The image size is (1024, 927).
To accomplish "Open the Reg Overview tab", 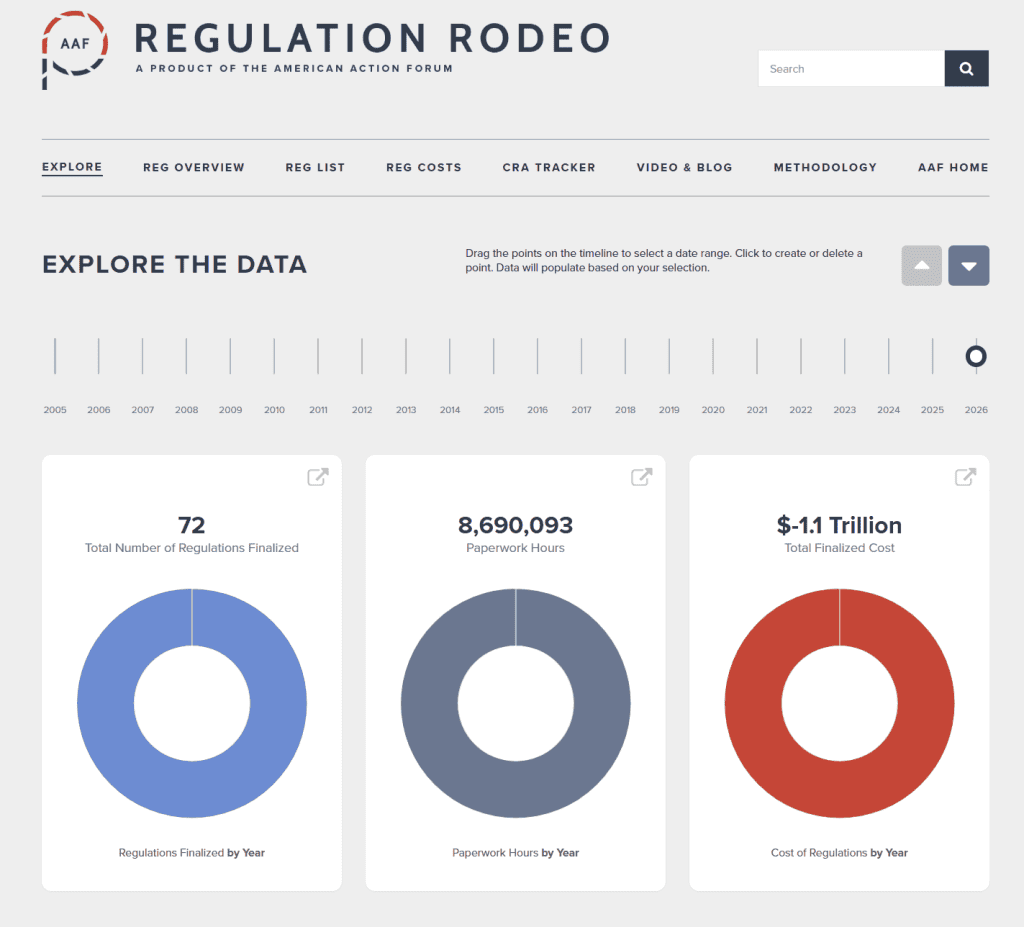I will pyautogui.click(x=194, y=168).
